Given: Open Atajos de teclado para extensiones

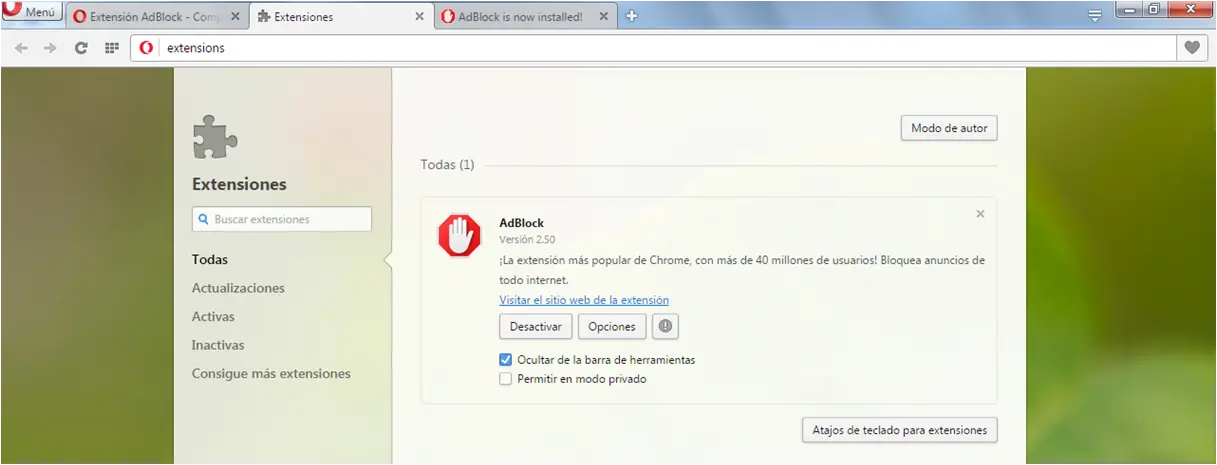Looking at the screenshot, I should pyautogui.click(x=900, y=430).
